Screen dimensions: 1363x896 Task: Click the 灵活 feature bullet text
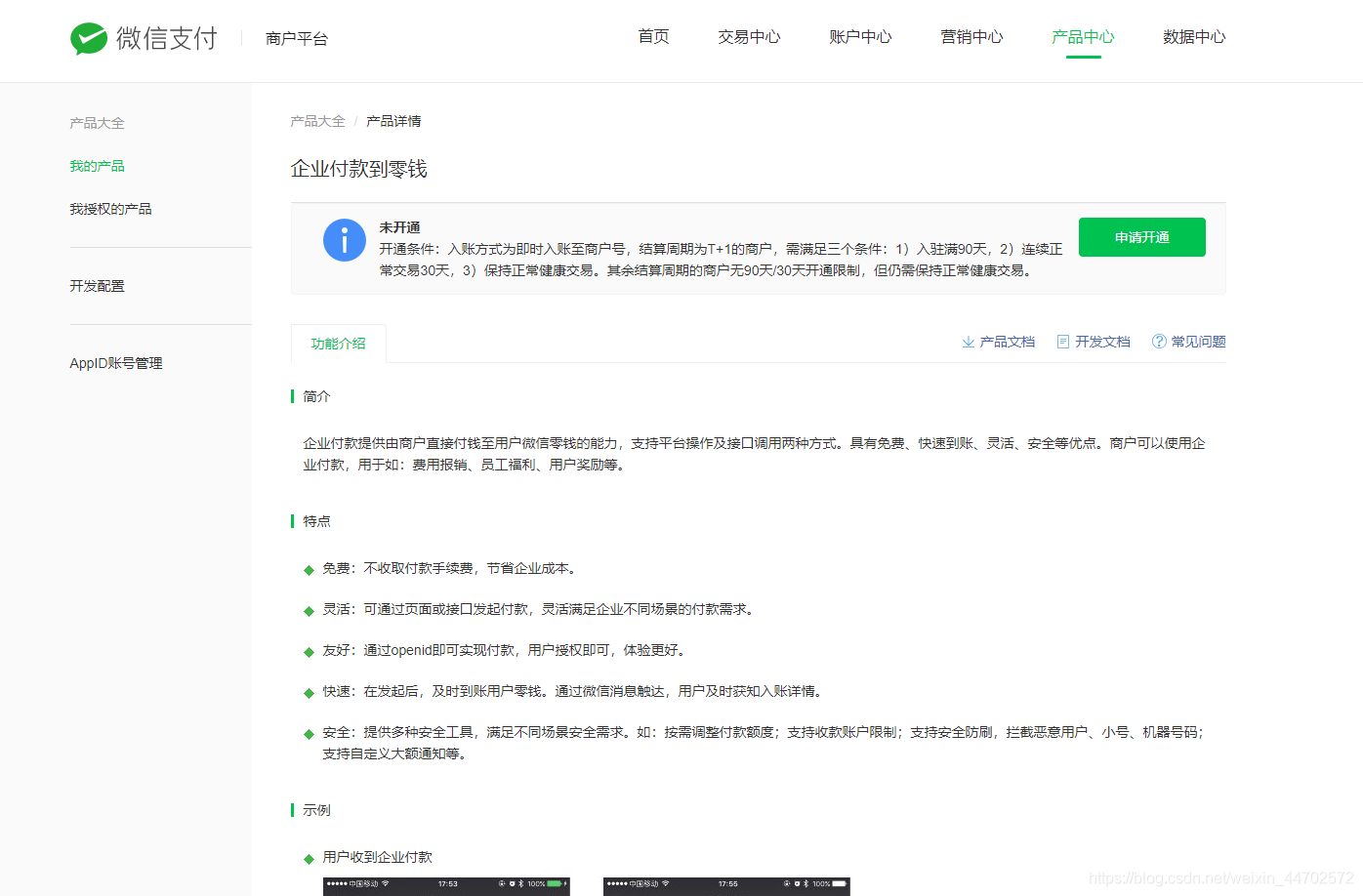[x=541, y=609]
